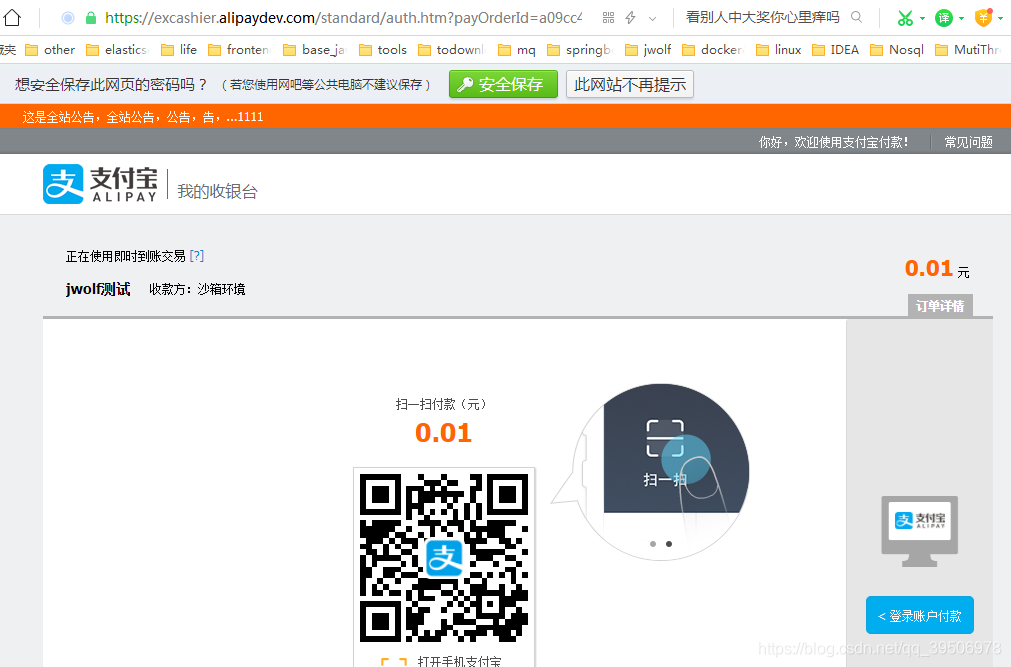
Task: Open the 'IDEA' bookmarks folder
Action: coord(836,50)
